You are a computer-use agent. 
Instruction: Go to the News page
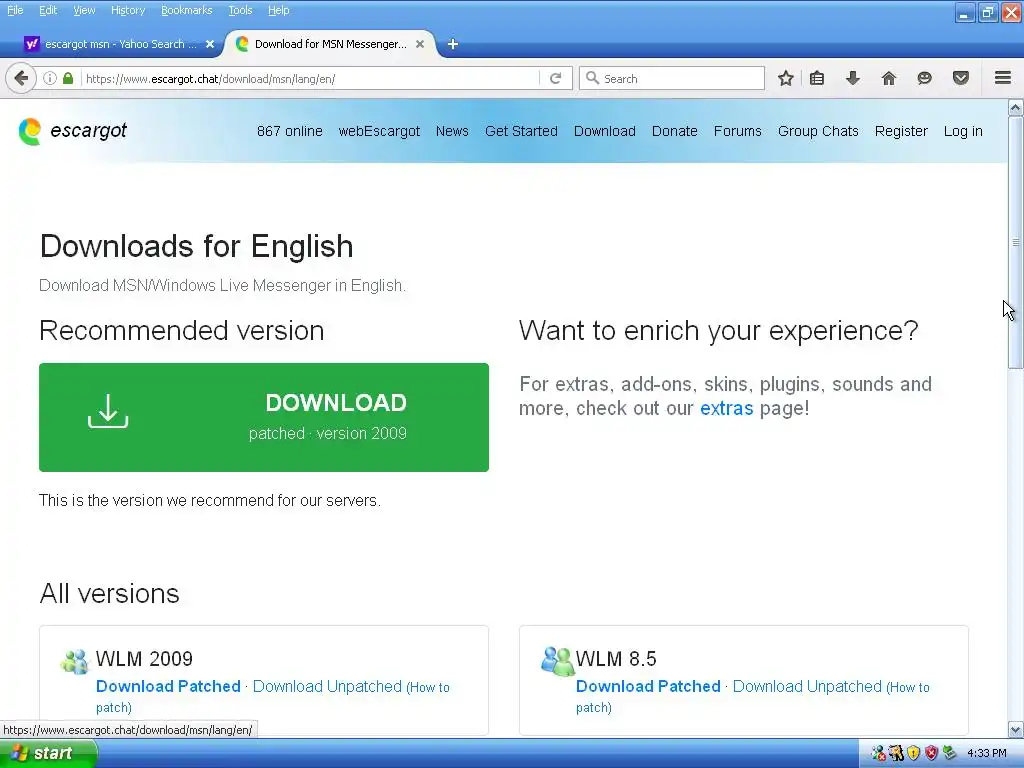[x=452, y=131]
